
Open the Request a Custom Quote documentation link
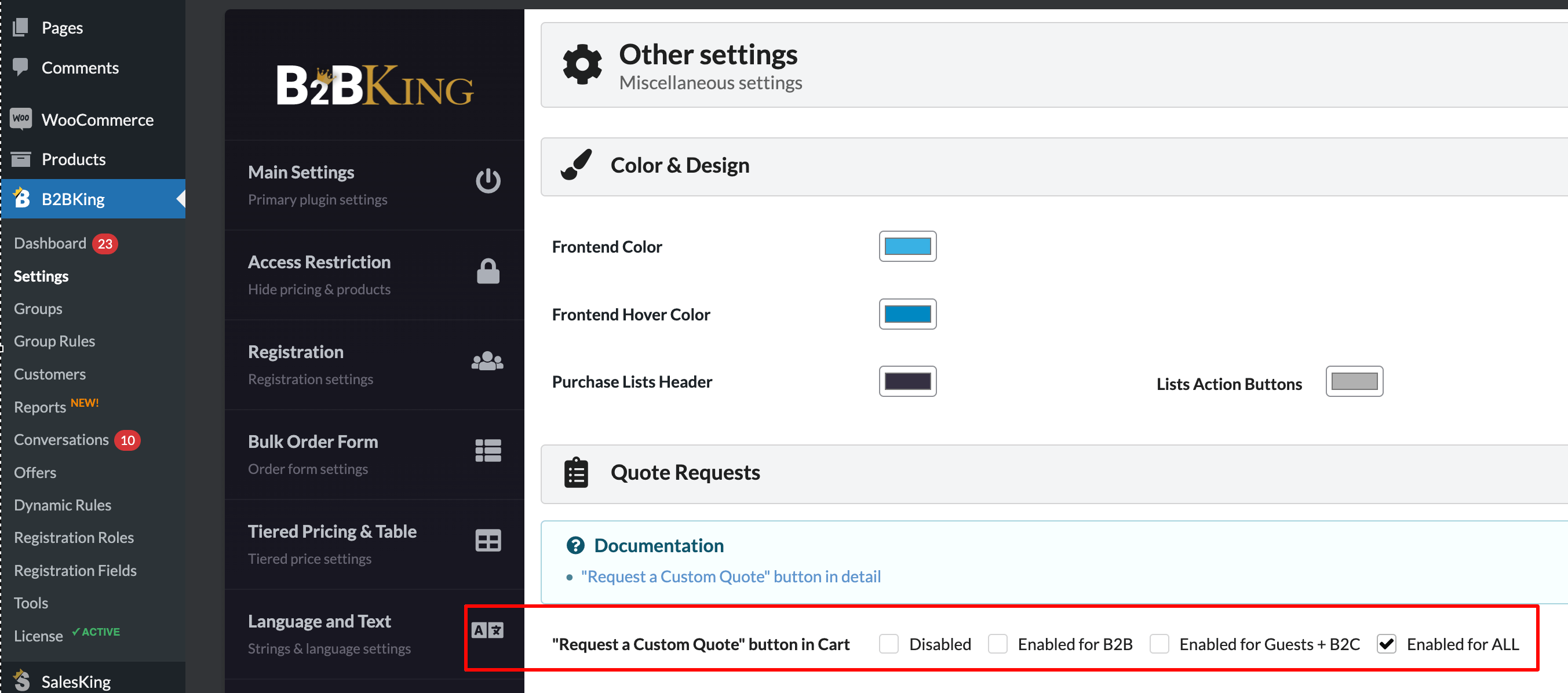(x=731, y=576)
